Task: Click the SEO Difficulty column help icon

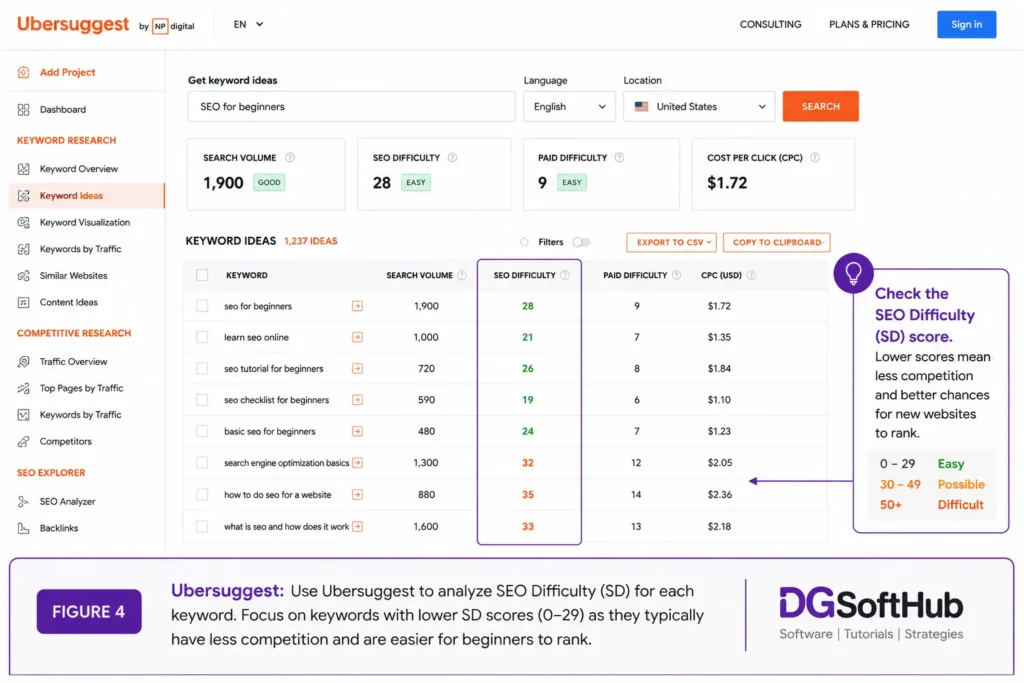Action: [565, 275]
